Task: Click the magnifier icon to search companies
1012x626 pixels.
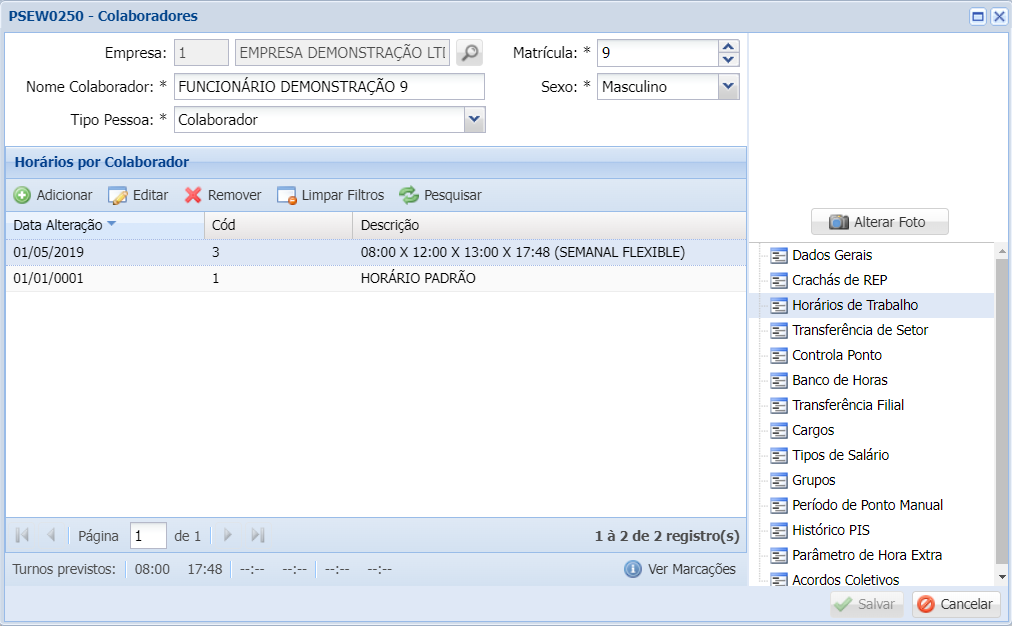Action: coord(469,54)
